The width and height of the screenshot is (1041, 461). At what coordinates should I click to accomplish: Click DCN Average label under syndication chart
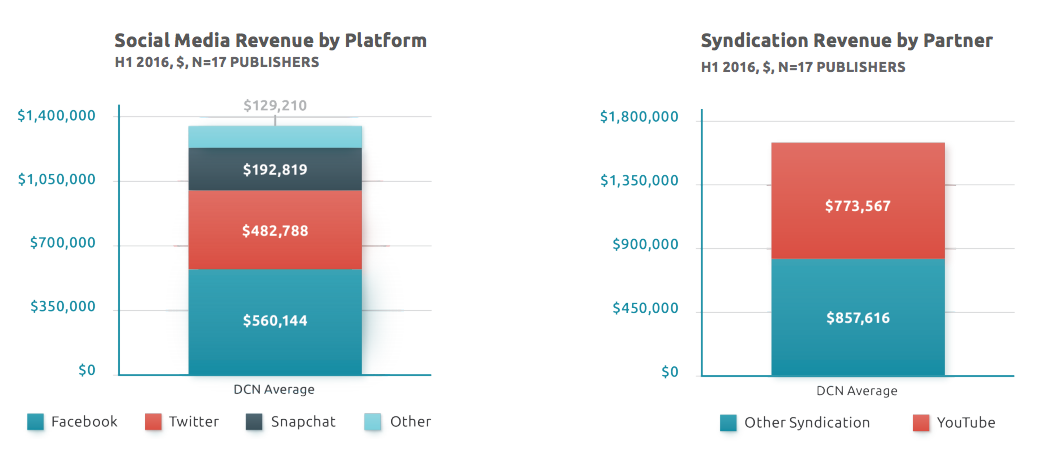click(857, 391)
